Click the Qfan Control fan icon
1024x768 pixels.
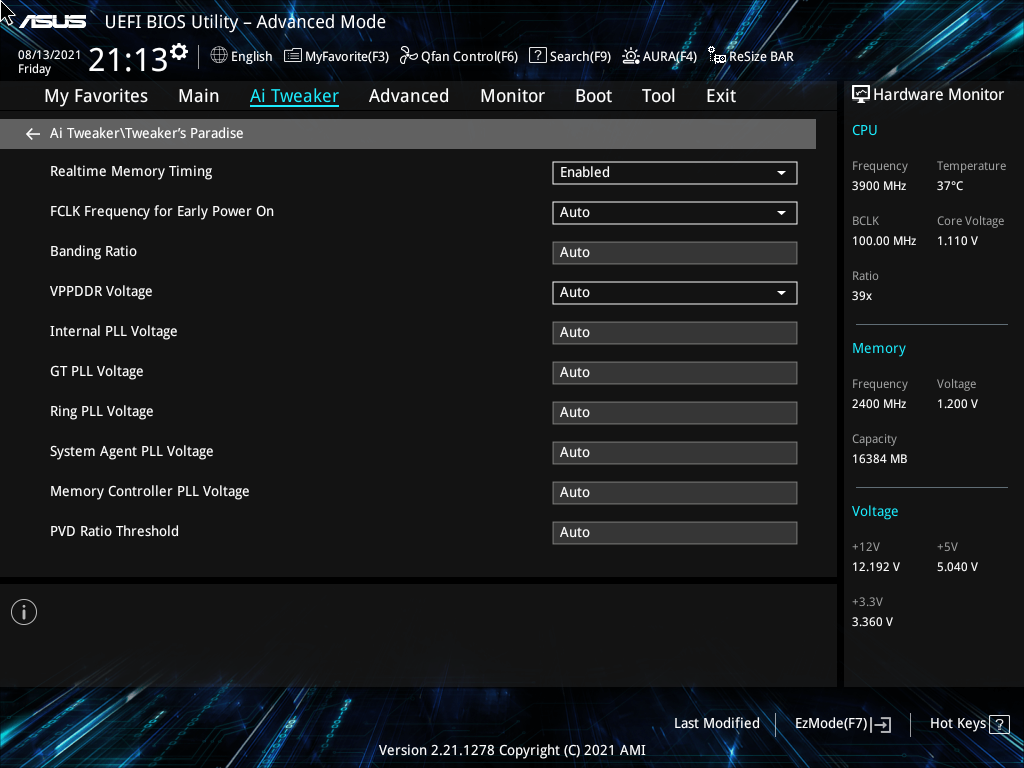(x=409, y=56)
